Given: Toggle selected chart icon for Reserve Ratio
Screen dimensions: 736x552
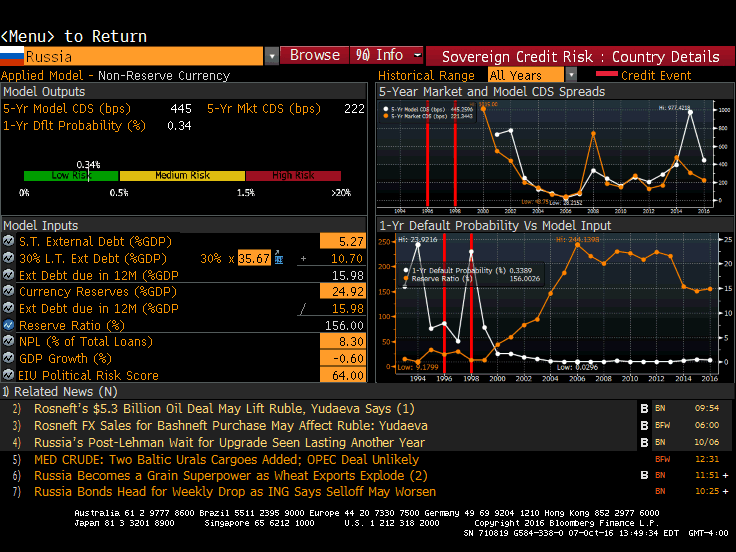Looking at the screenshot, I should (8, 325).
